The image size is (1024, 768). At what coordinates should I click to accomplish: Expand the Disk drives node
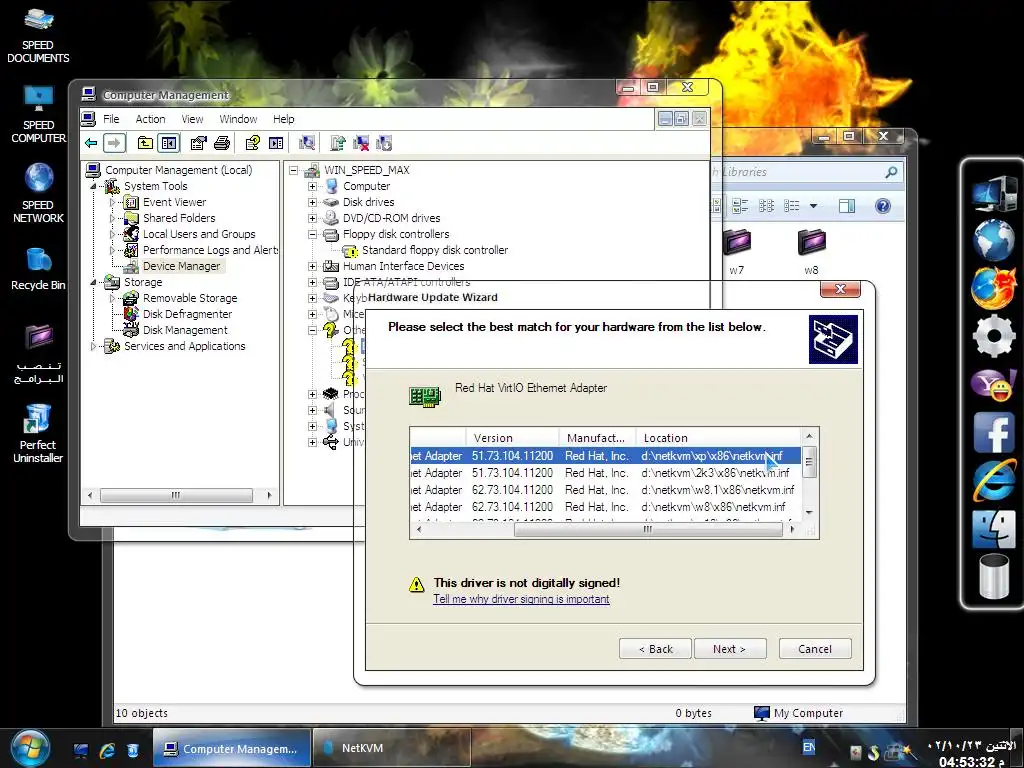tap(312, 202)
